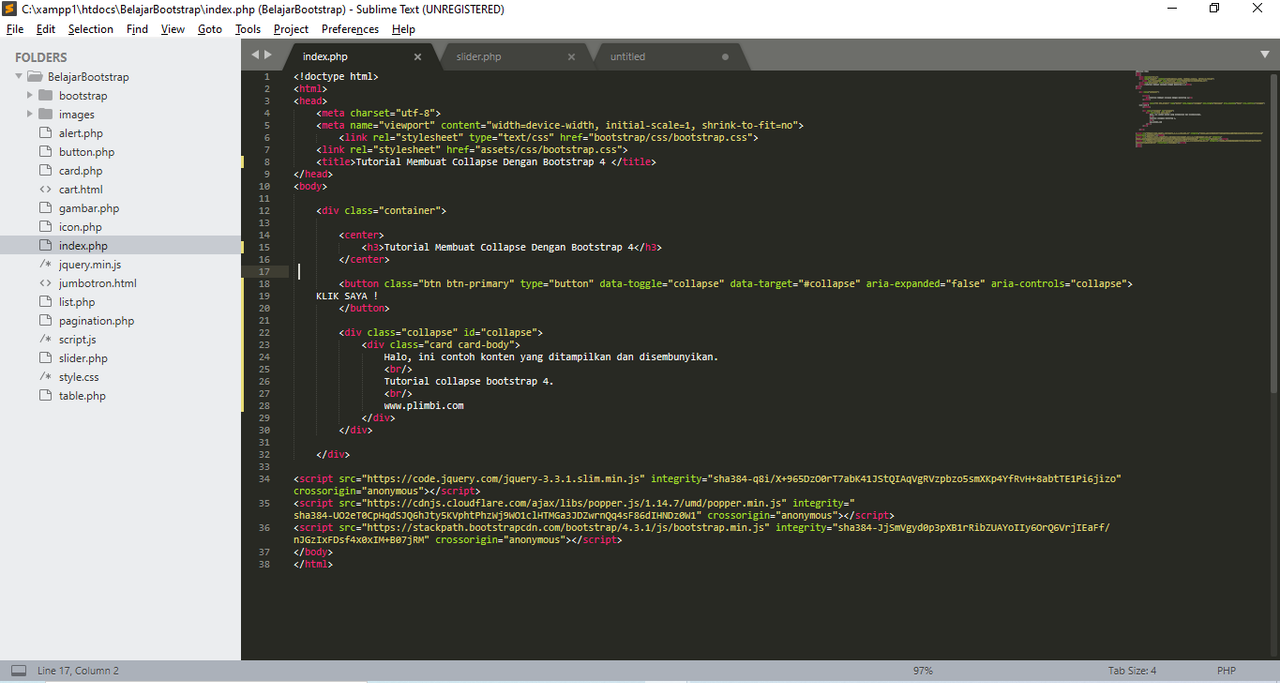Click the file icon beside gambar.php
The width and height of the screenshot is (1280, 683).
45,208
